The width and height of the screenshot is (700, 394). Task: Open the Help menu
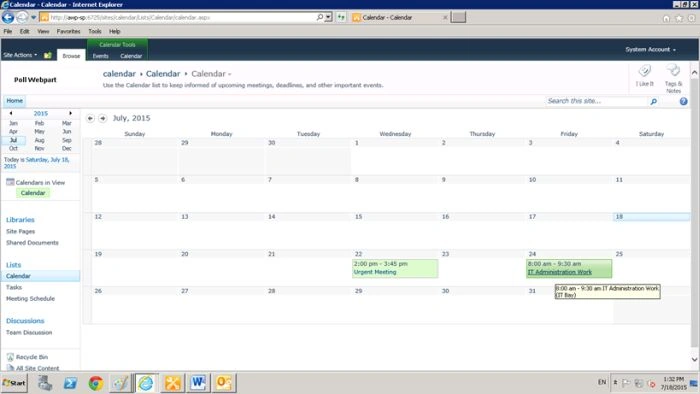pyautogui.click(x=115, y=31)
